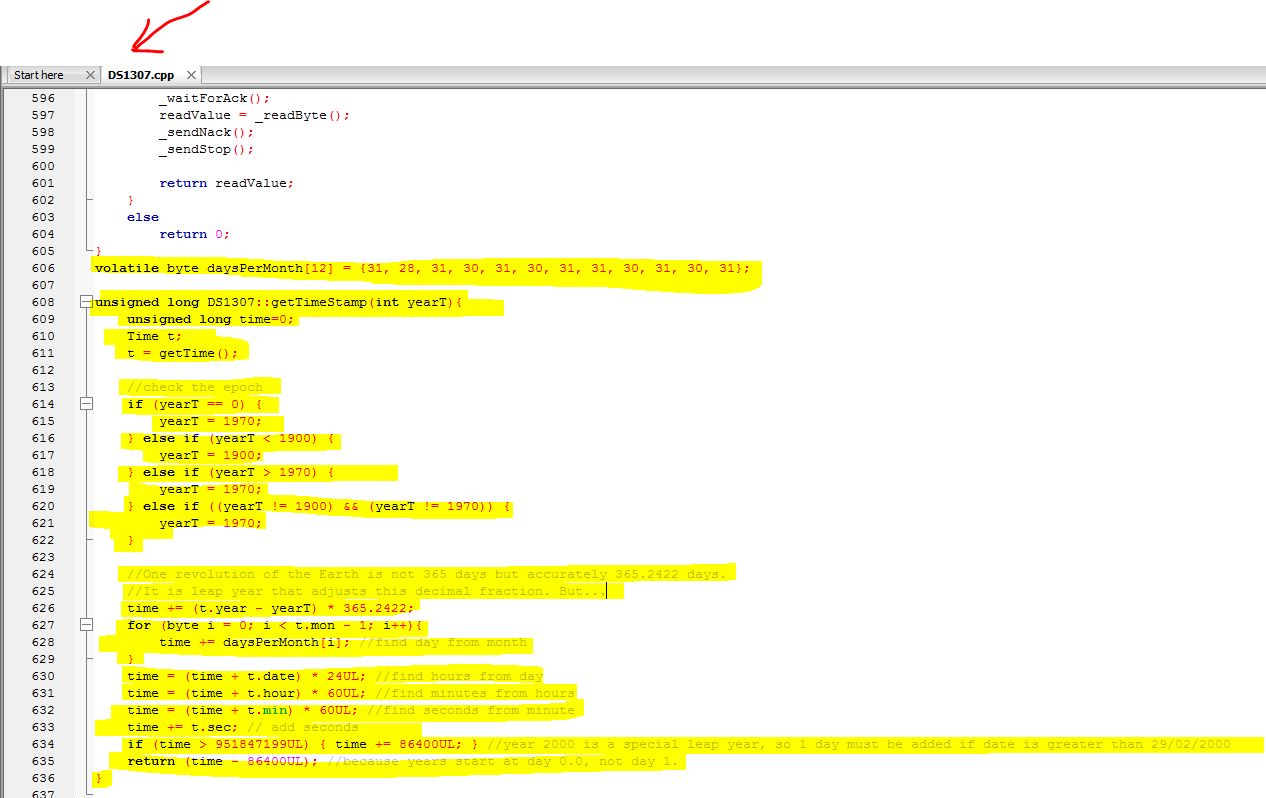Click line number 634 in the margin
The image size is (1266, 798).
[43, 744]
